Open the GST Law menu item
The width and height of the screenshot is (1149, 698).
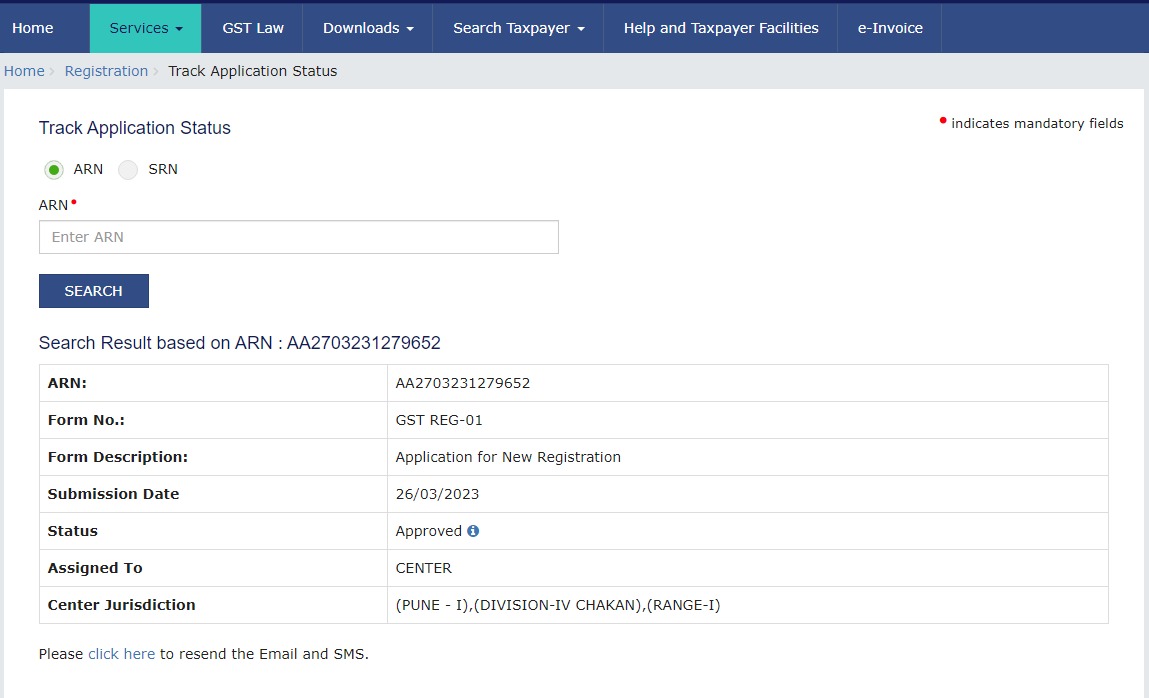253,28
